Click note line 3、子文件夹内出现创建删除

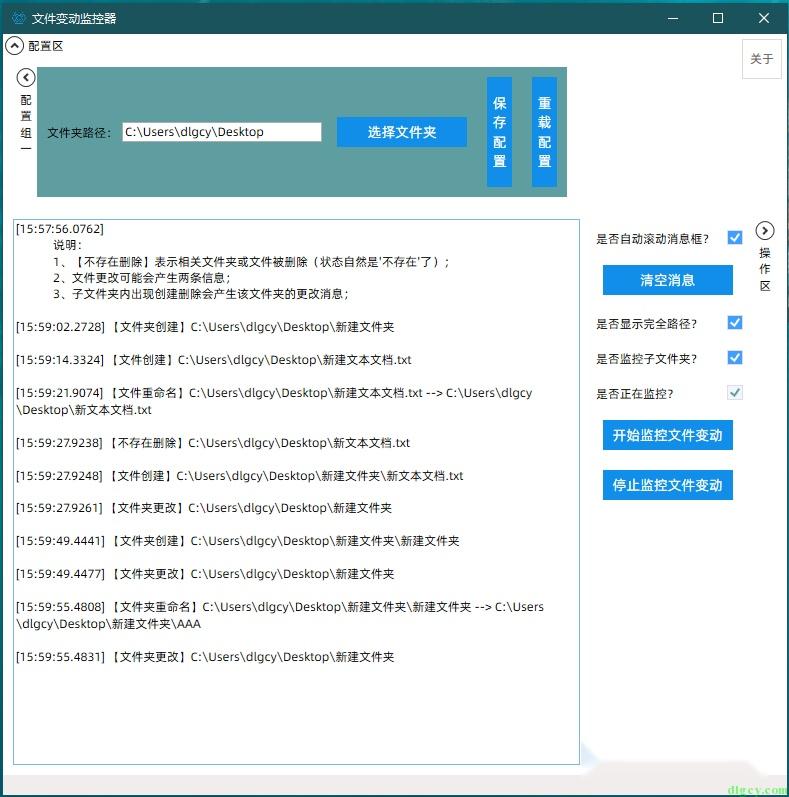coord(201,294)
